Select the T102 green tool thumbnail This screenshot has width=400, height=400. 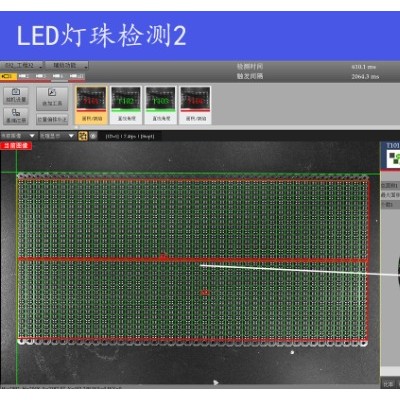(x=126, y=105)
